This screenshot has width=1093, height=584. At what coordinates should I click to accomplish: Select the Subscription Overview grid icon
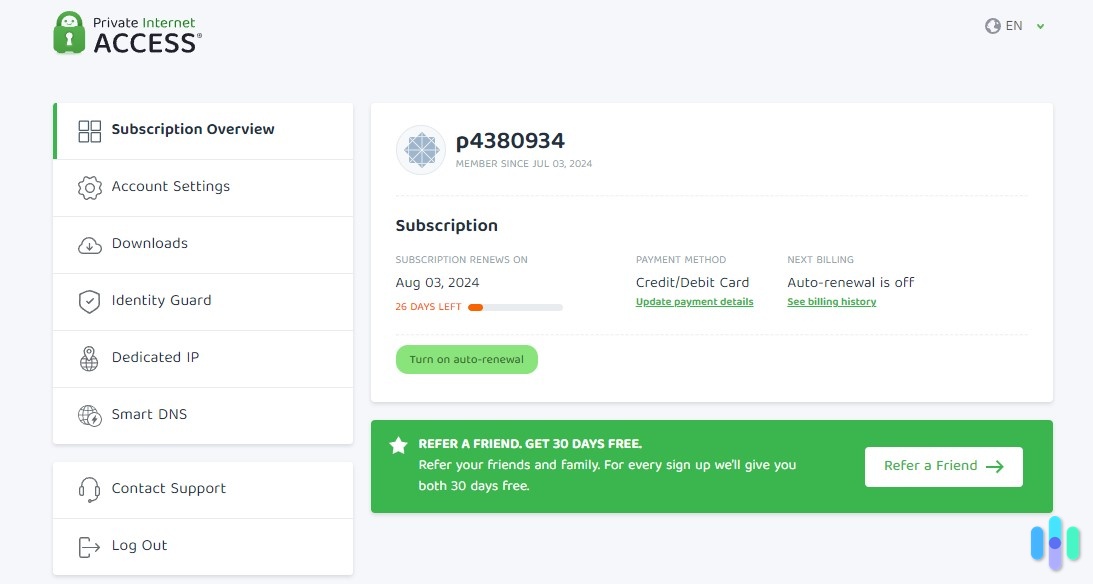tap(89, 129)
